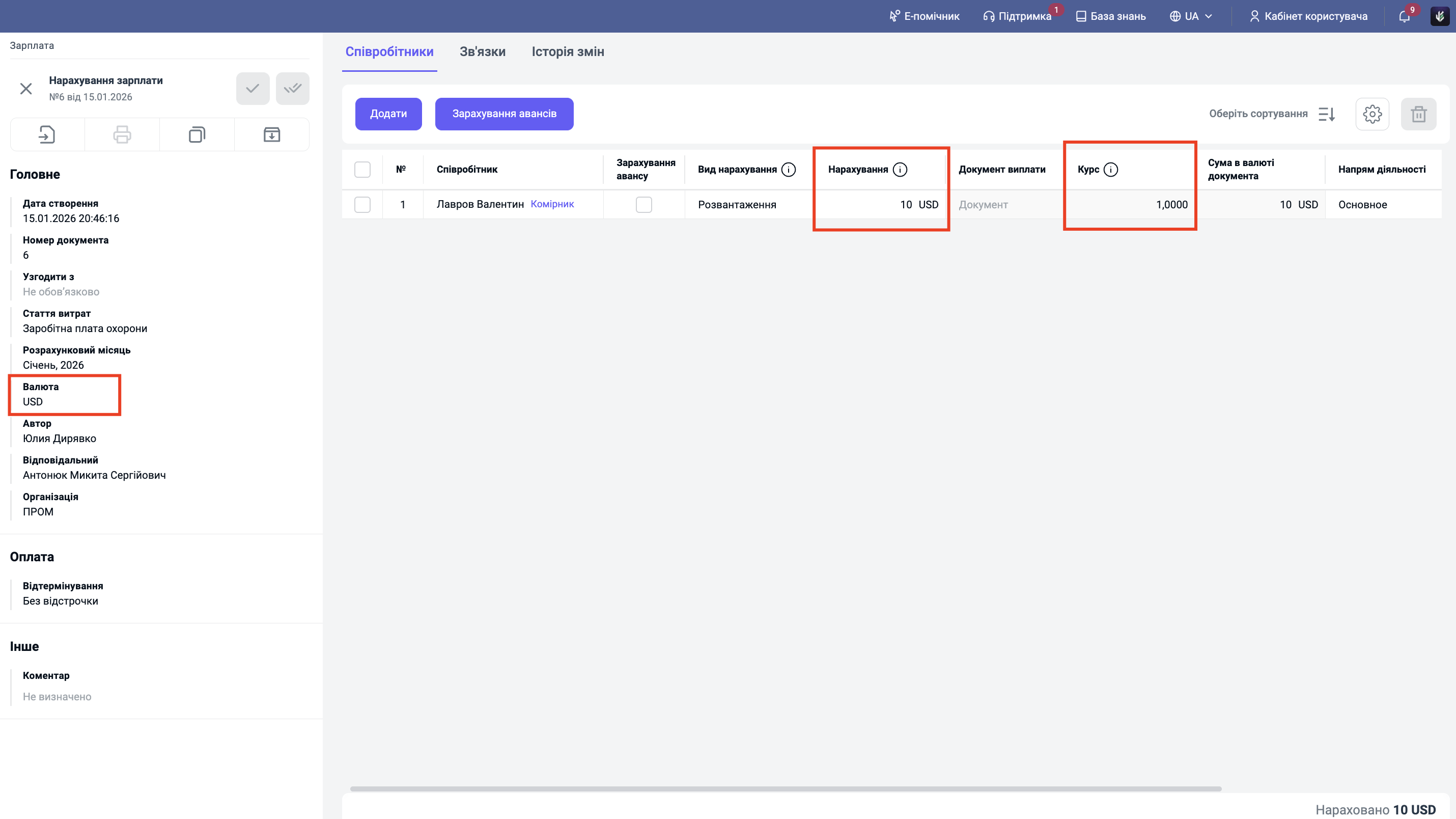
Task: Click the copy document icon
Action: point(197,134)
